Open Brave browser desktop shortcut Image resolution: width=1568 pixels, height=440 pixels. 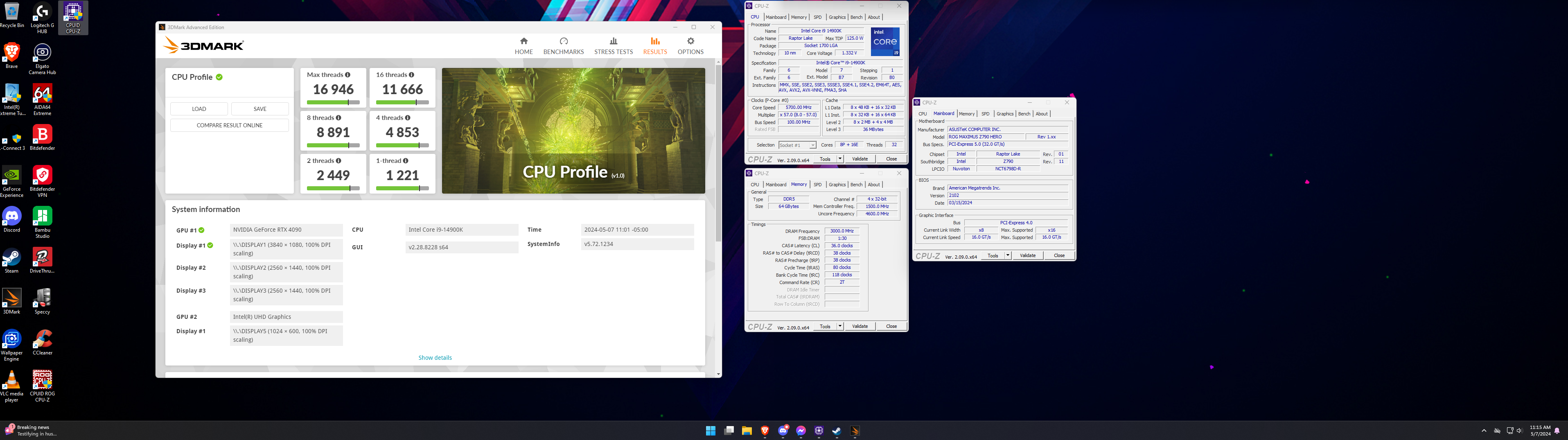tap(11, 55)
